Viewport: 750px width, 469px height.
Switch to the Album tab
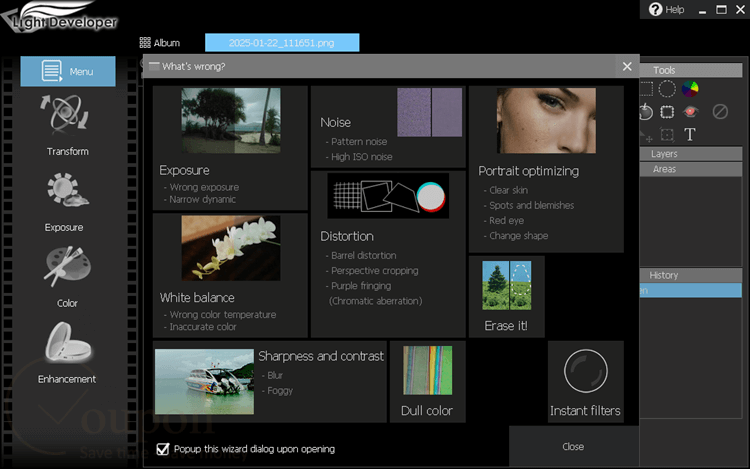(160, 43)
